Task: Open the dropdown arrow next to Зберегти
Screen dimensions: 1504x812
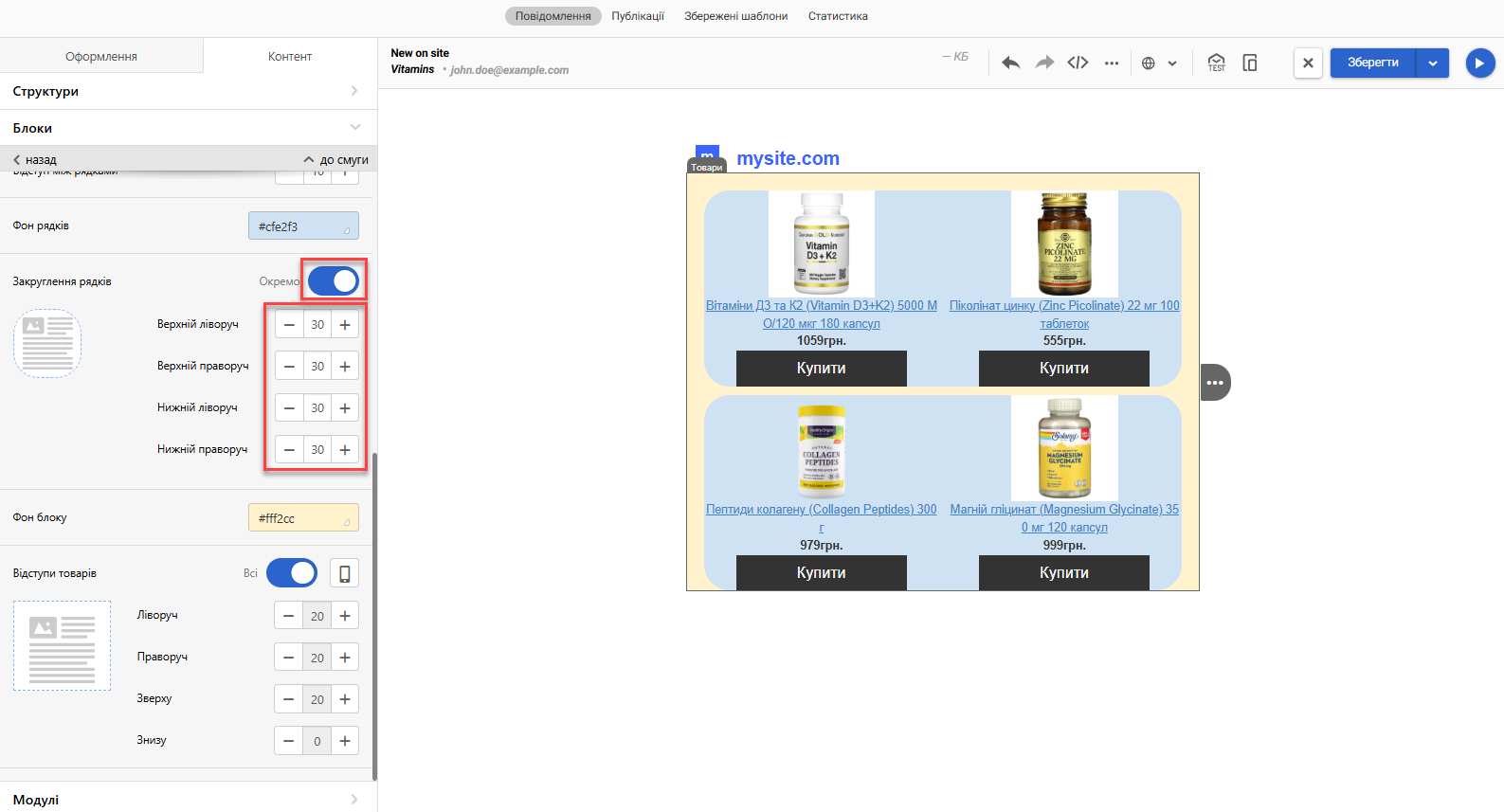Action: click(1433, 63)
